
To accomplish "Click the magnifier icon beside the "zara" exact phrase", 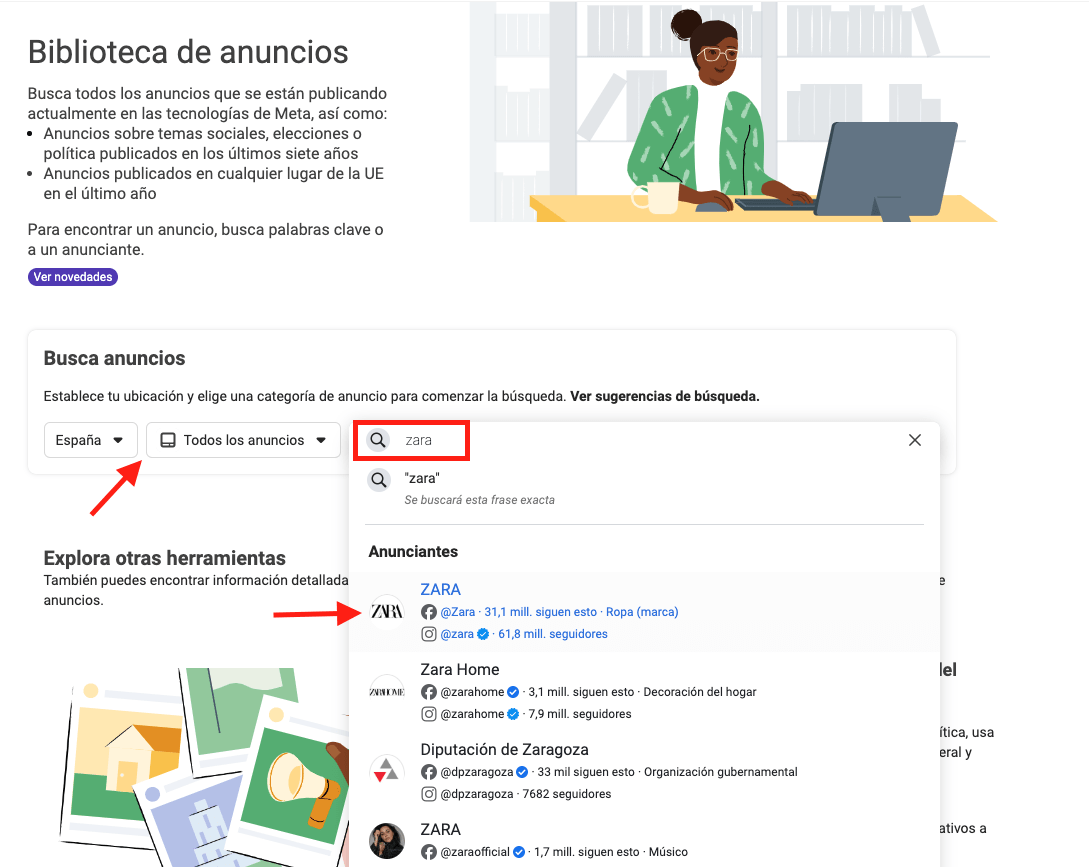I will (x=379, y=479).
